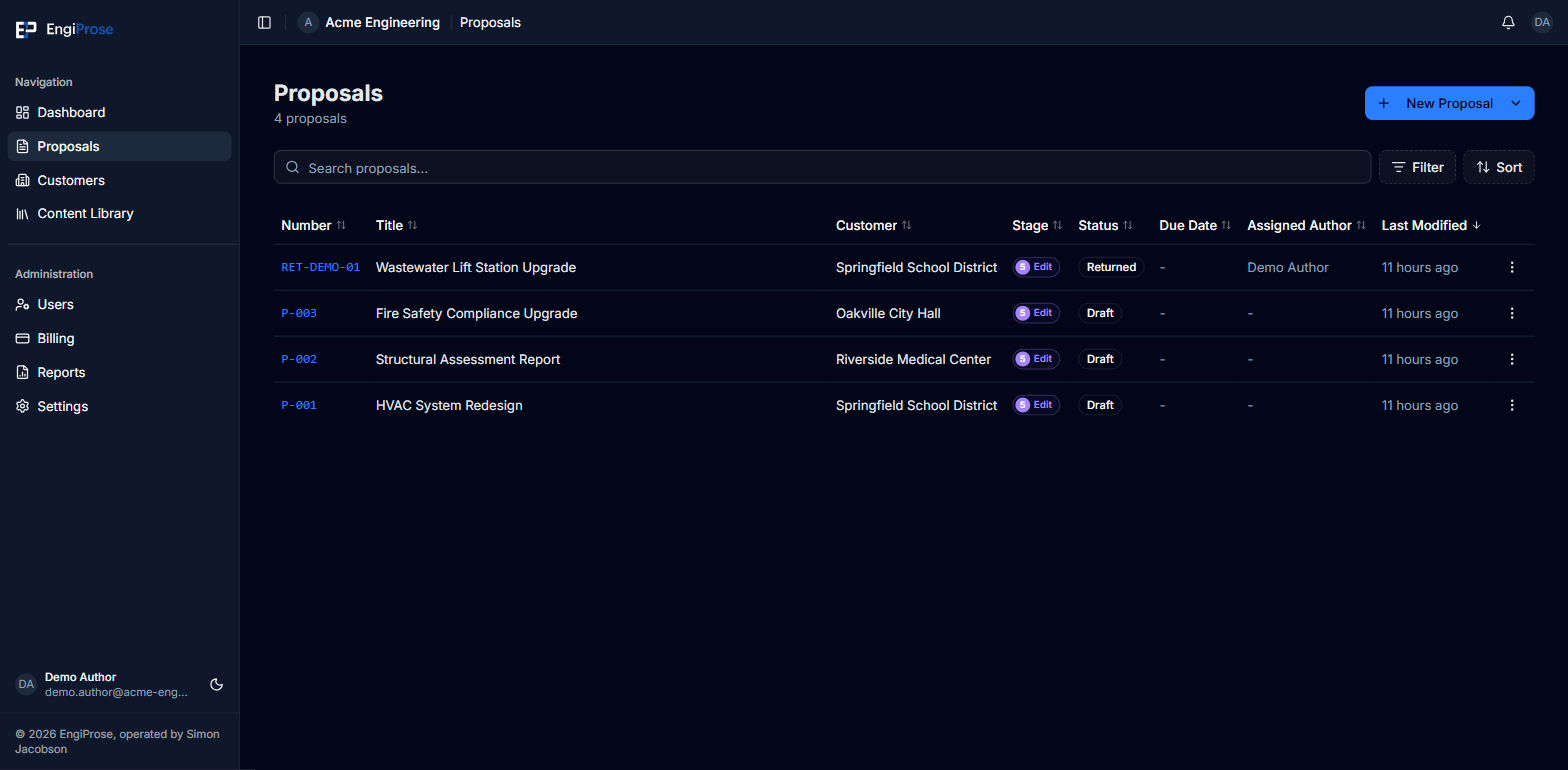Screen dimensions: 1568x770
Task: Open Customers in the navigation
Action: [x=120, y=180]
